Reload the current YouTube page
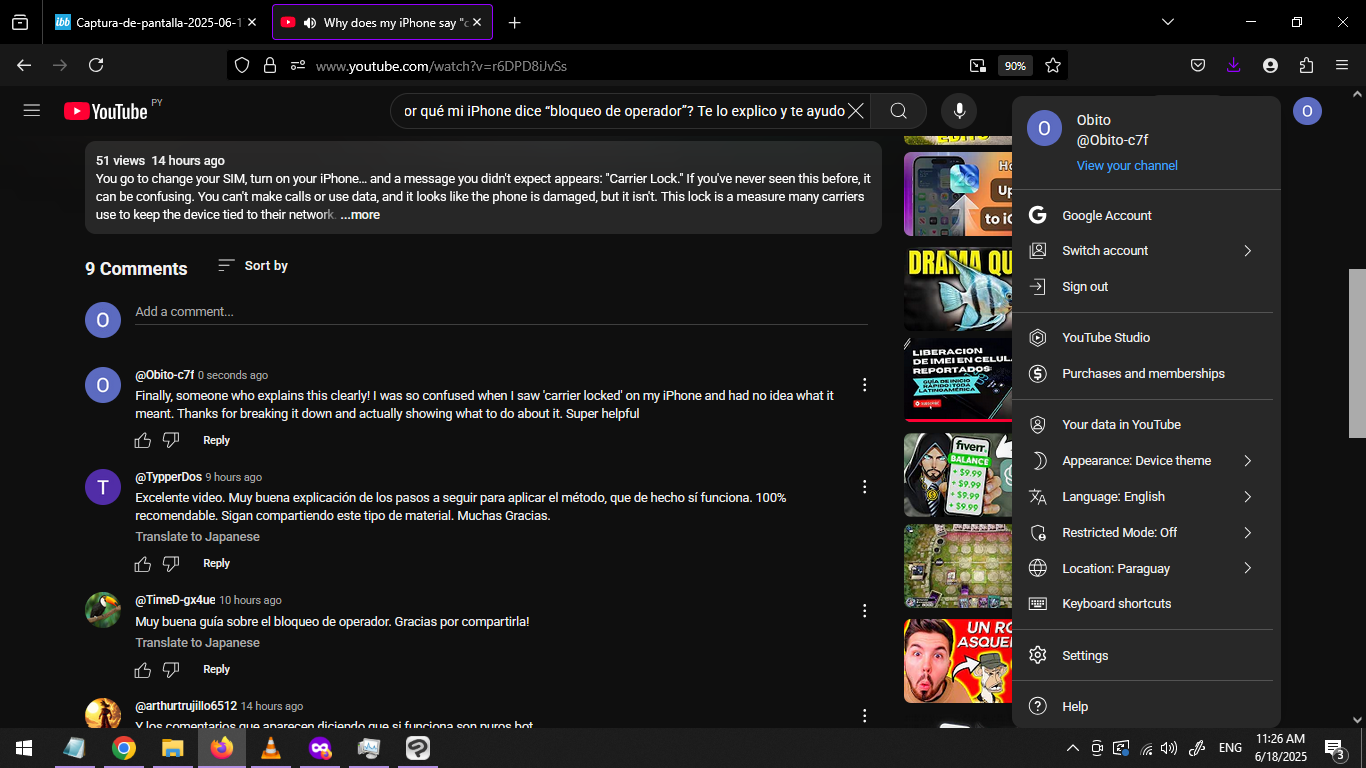The width and height of the screenshot is (1366, 768). (x=96, y=65)
